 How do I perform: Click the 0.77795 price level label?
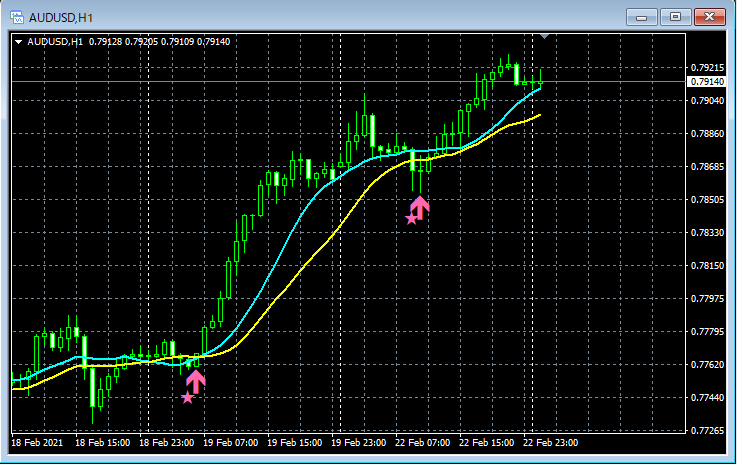(707, 332)
